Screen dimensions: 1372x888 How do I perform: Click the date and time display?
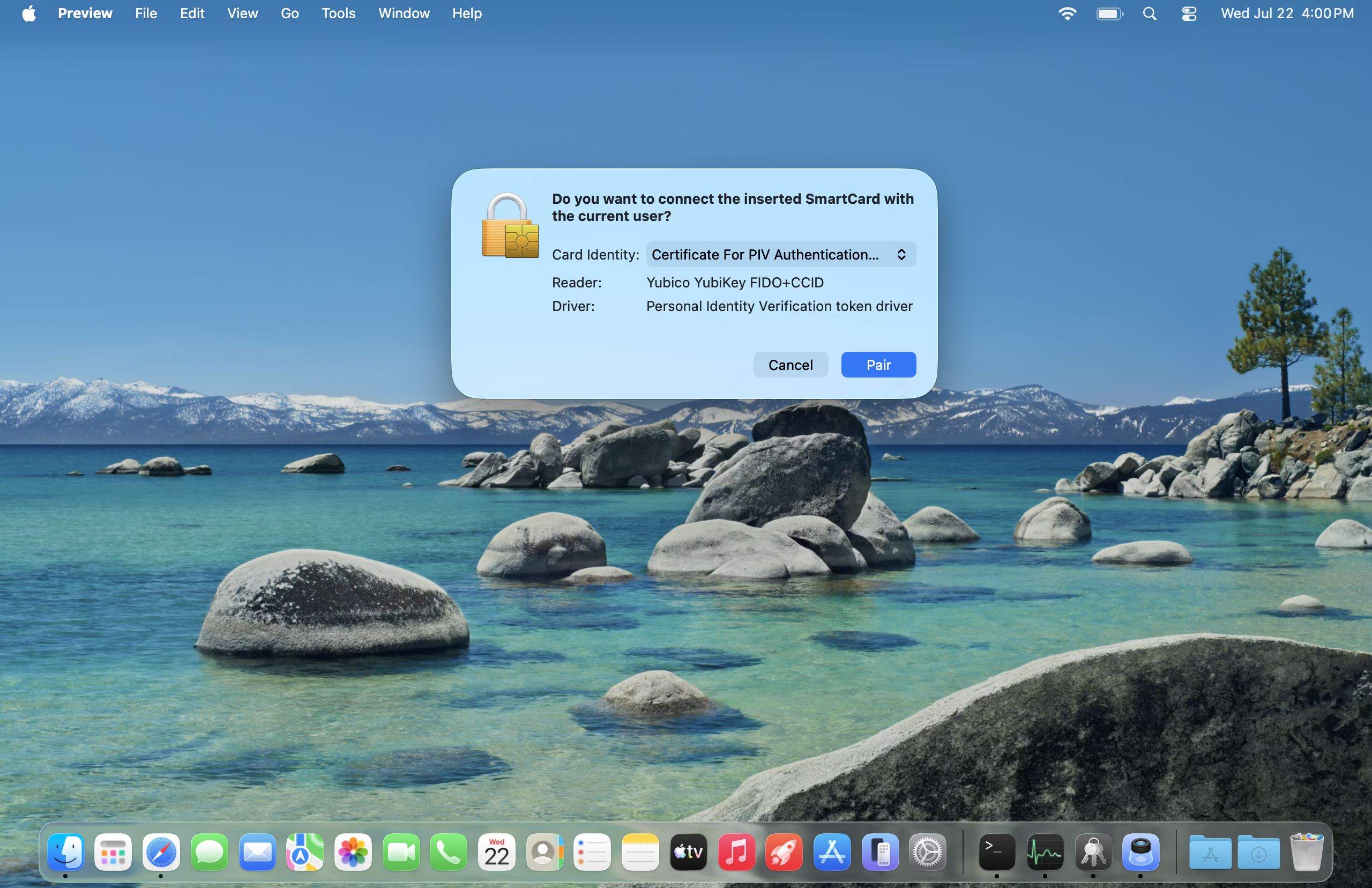(1287, 13)
